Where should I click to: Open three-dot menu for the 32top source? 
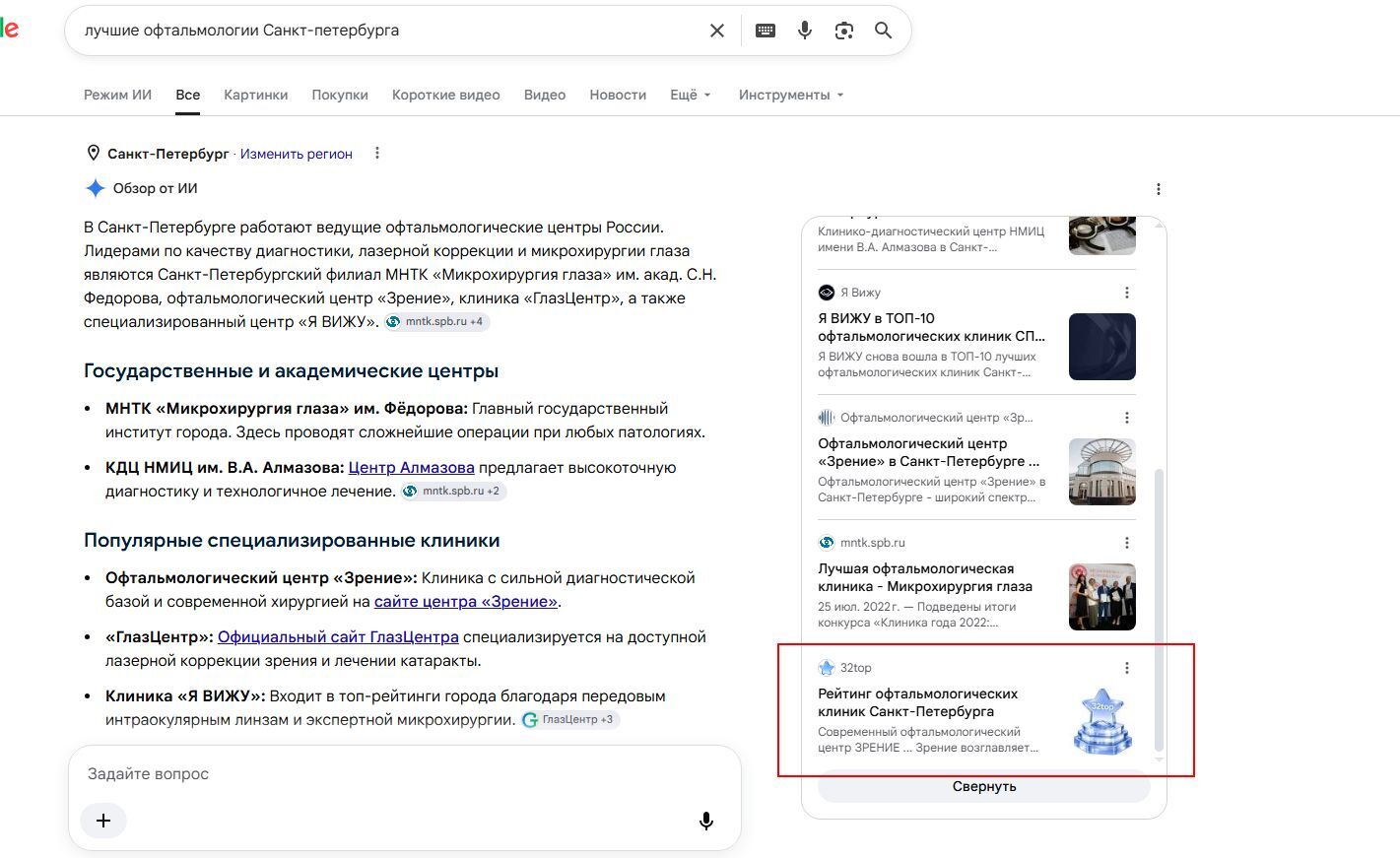tap(1127, 668)
